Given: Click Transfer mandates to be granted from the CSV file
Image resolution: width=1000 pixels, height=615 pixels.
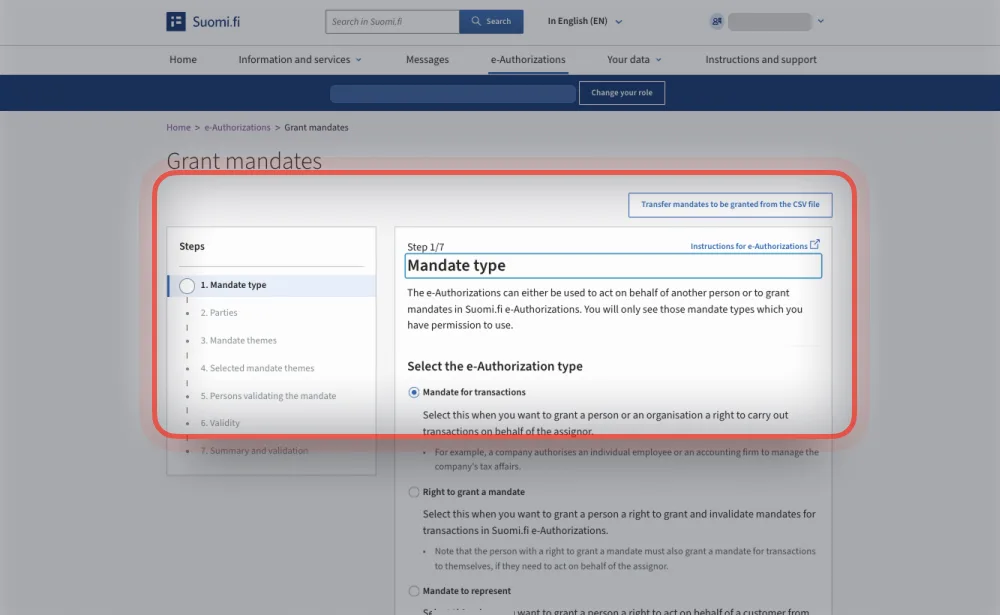Looking at the screenshot, I should pyautogui.click(x=730, y=205).
